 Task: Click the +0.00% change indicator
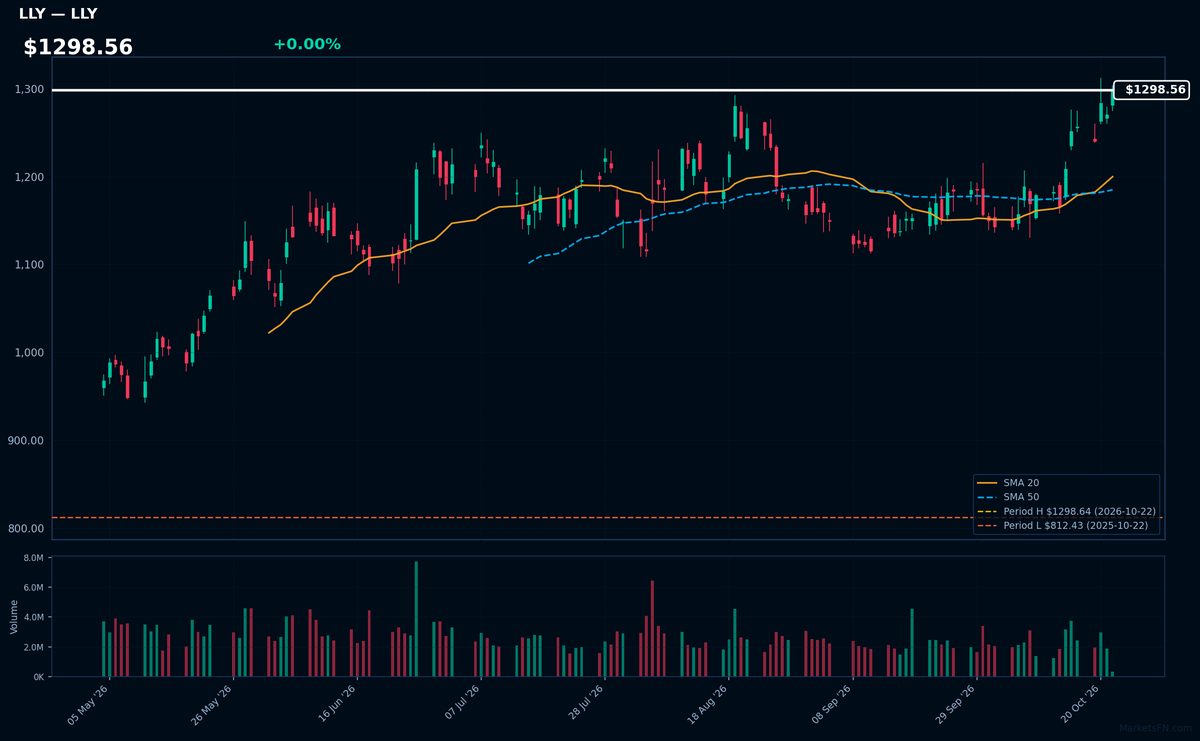tap(307, 44)
